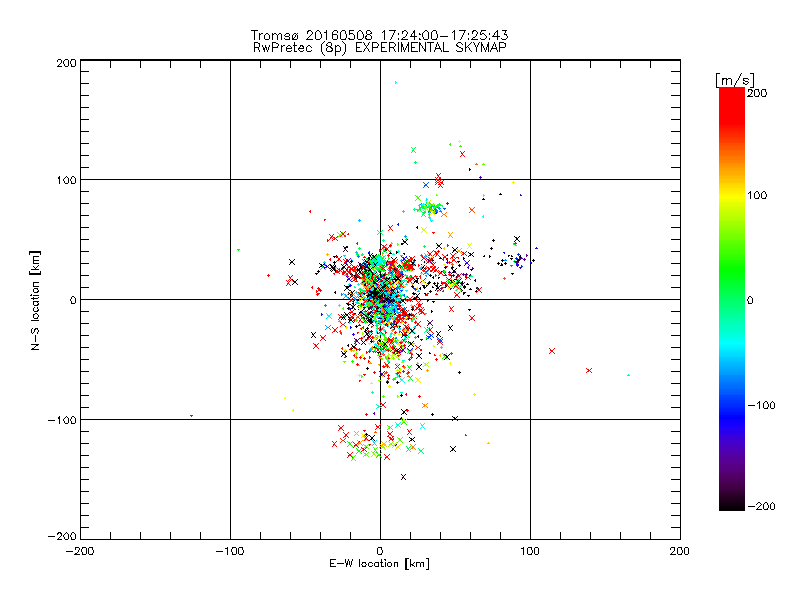Image resolution: width=800 pixels, height=600 pixels.
Task: Click the 'E-W location [km]' axis label
Action: [x=379, y=563]
